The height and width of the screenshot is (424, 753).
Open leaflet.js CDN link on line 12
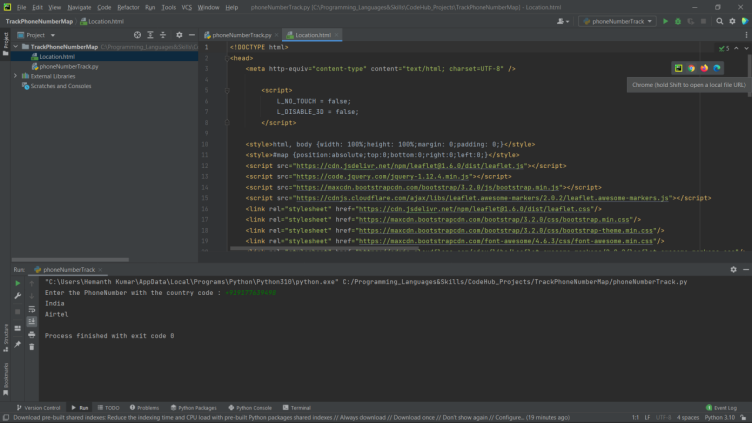point(410,166)
